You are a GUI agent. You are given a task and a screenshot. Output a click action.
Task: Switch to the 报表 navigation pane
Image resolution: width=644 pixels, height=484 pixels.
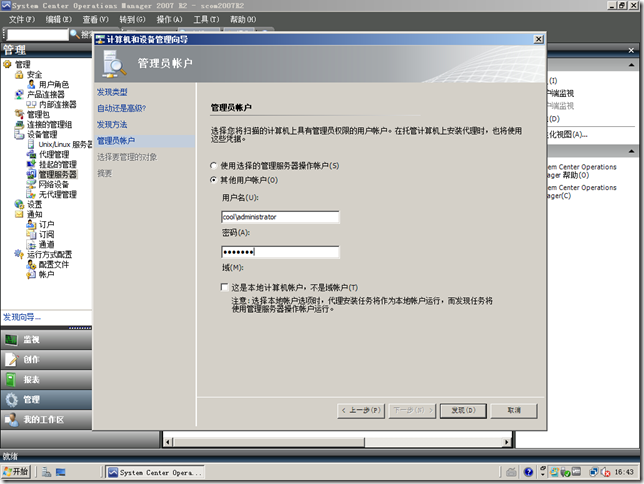tap(46, 380)
